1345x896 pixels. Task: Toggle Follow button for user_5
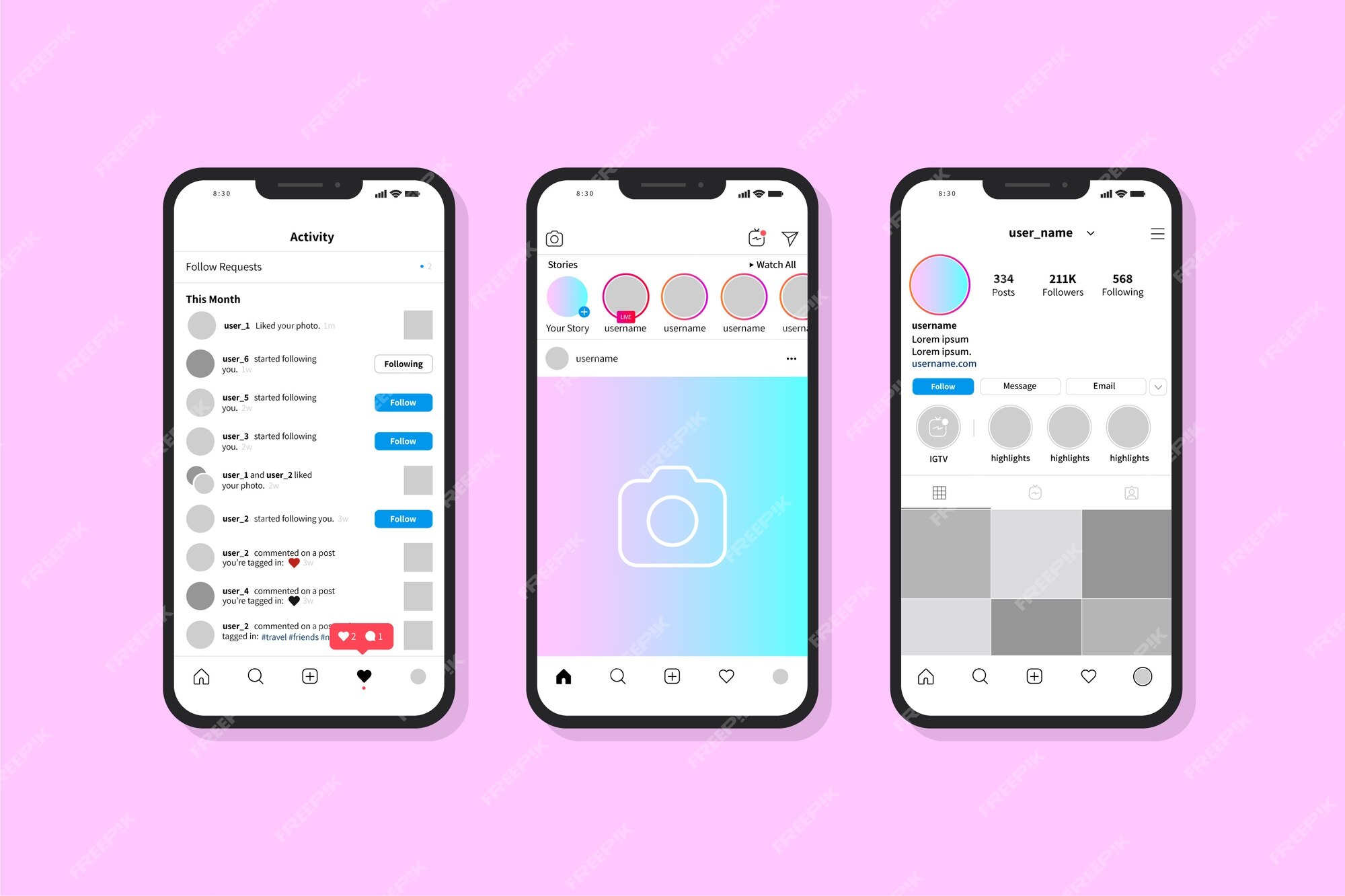pos(402,403)
